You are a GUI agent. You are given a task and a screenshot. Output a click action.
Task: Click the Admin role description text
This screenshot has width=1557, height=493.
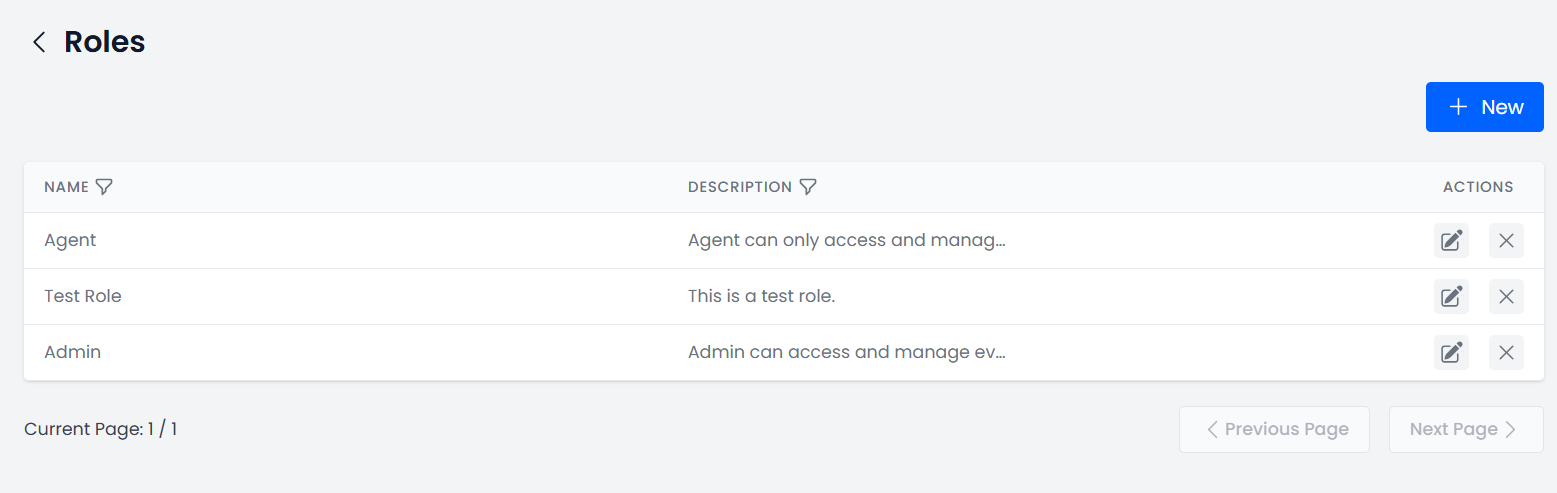pyautogui.click(x=846, y=353)
